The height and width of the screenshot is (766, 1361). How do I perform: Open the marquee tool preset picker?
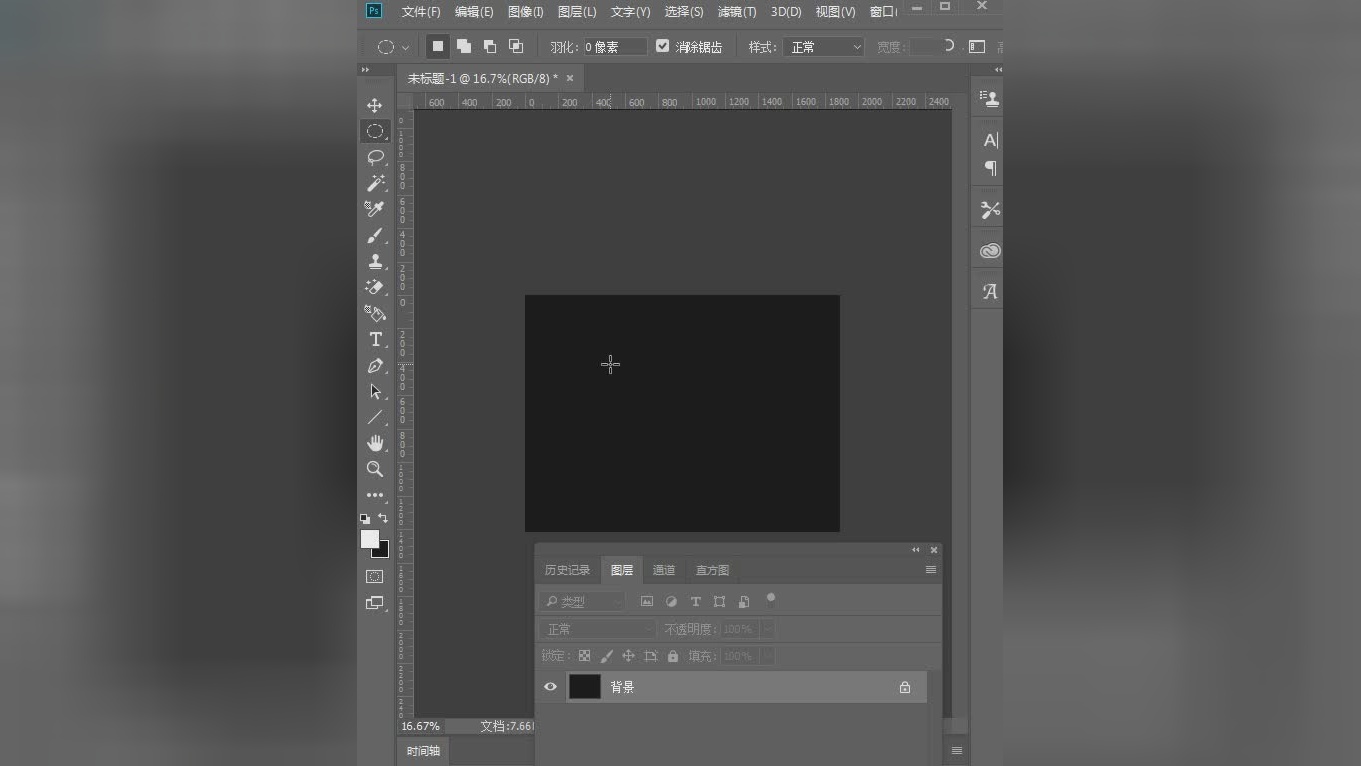tap(393, 47)
